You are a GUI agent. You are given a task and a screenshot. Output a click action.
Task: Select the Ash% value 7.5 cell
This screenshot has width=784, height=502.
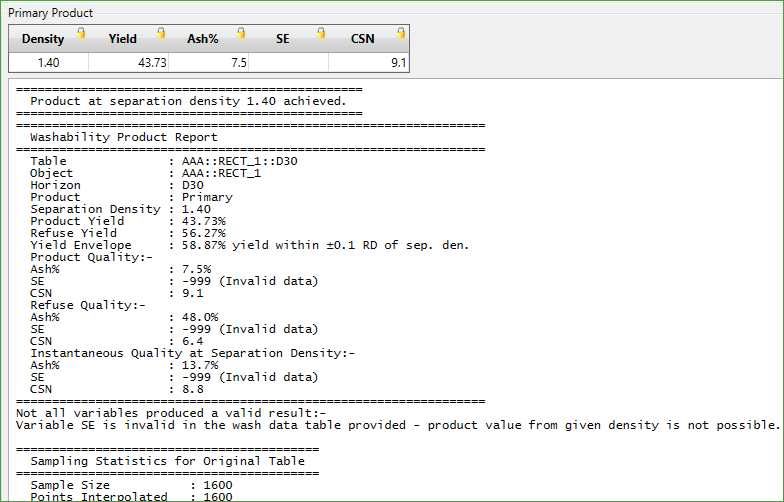(209, 62)
